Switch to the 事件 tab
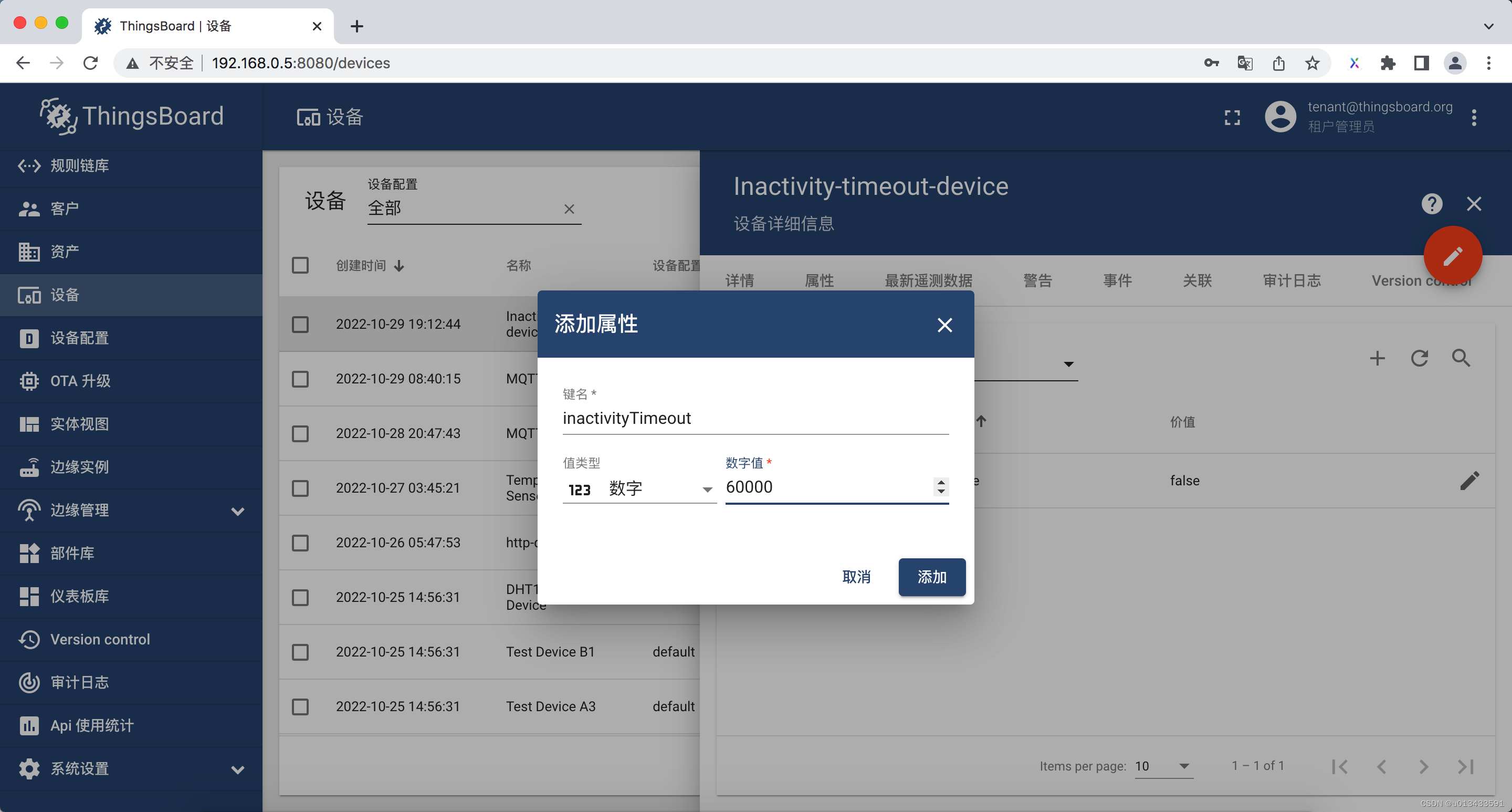The width and height of the screenshot is (1512, 812). click(1117, 280)
